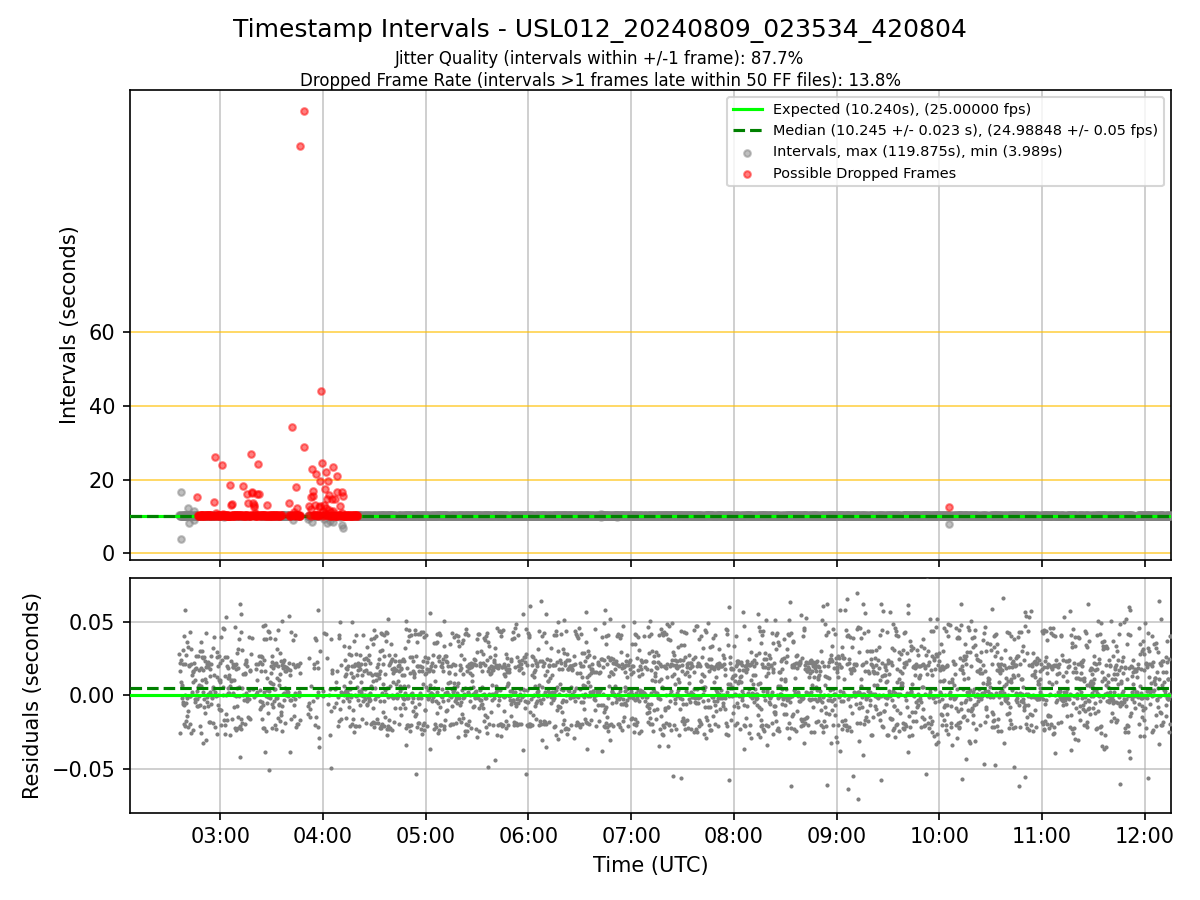Click the dashed dark green Median sample in the legend
Screen dimensions: 1200x900
(x=748, y=130)
